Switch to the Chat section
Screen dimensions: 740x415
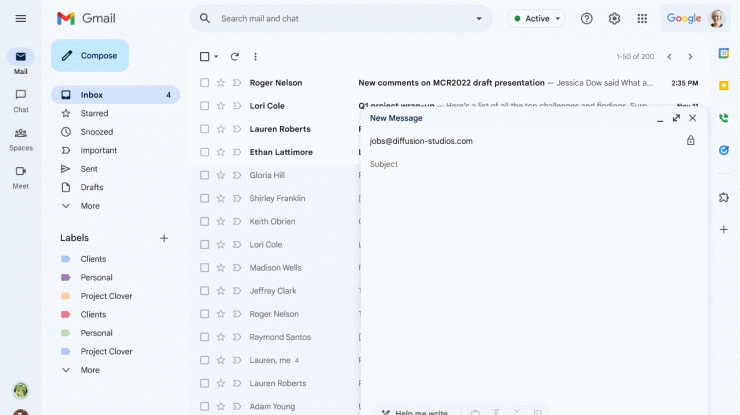21,101
